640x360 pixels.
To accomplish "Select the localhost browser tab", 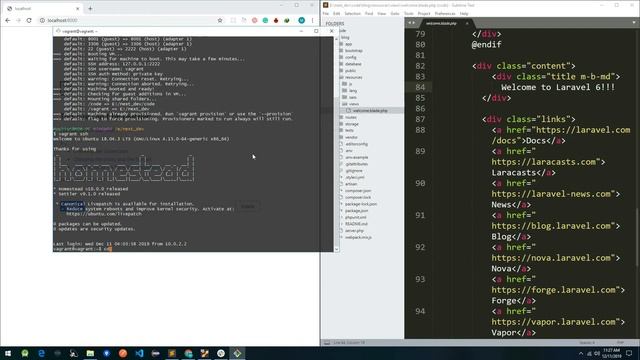I will (x=43, y=8).
